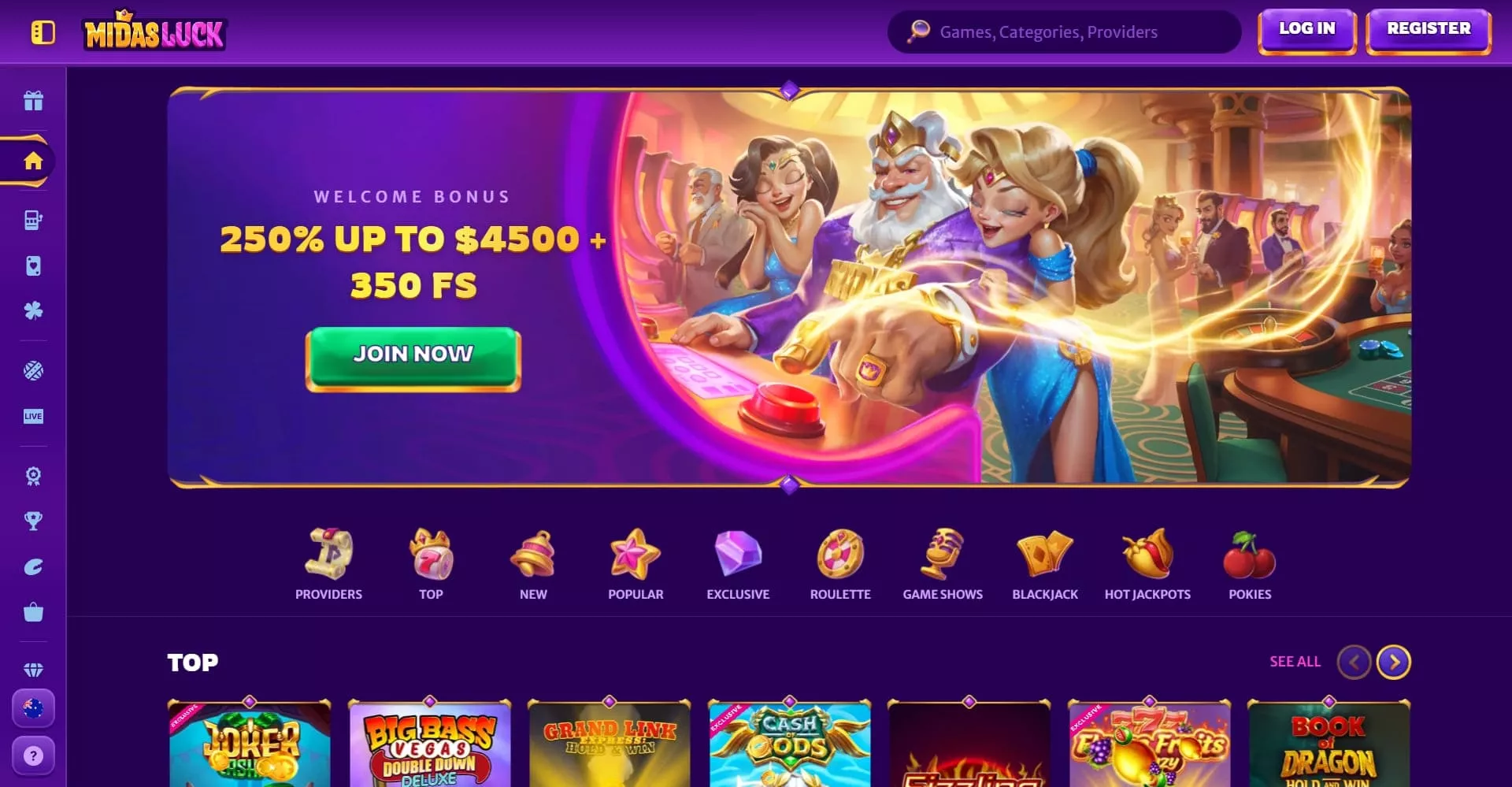This screenshot has width=1512, height=787.
Task: Open the LIVE casino sidebar icon
Action: click(33, 416)
